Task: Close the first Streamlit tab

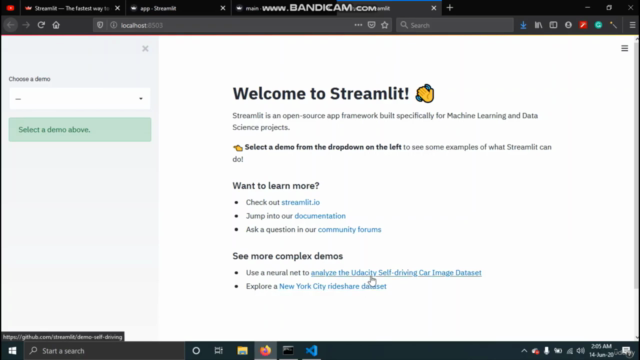Action: coord(118,8)
